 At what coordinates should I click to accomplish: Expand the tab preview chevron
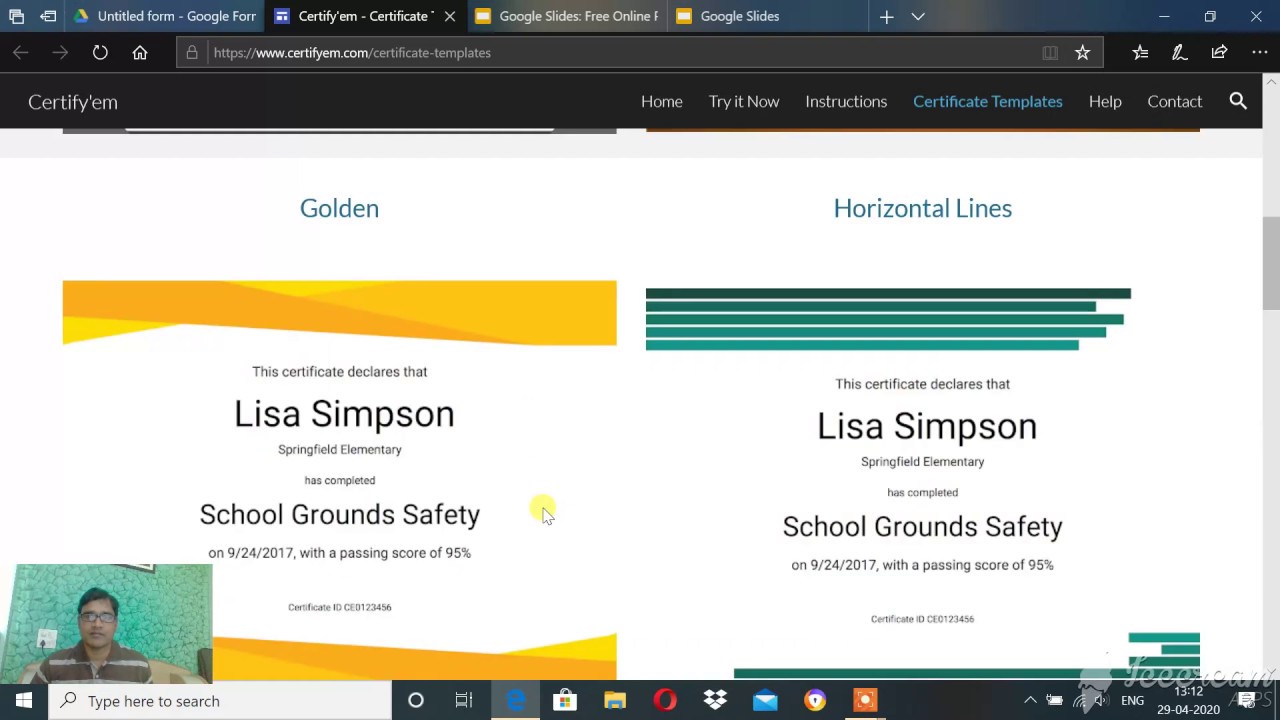[x=918, y=16]
